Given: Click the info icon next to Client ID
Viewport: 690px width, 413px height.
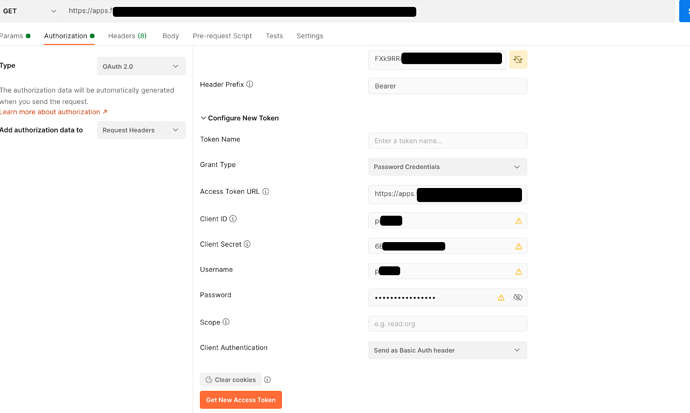Looking at the screenshot, I should point(233,219).
